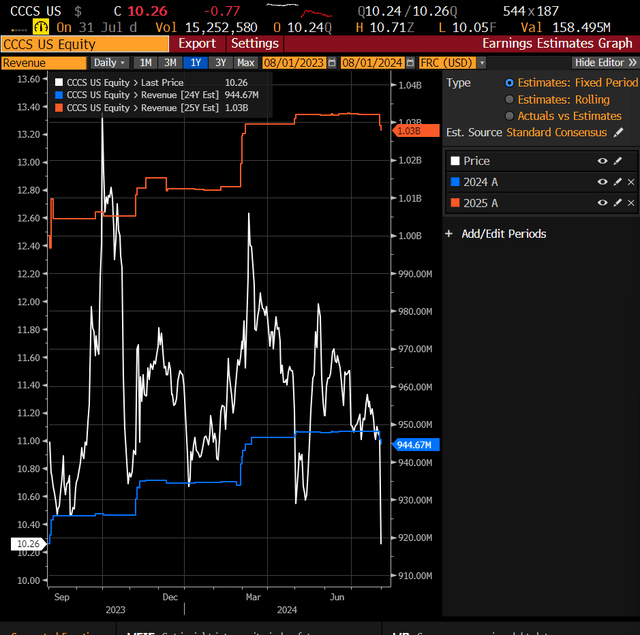Click legend entry Revenue [24Y Est]
The height and width of the screenshot is (635, 640).
pyautogui.click(x=157, y=95)
